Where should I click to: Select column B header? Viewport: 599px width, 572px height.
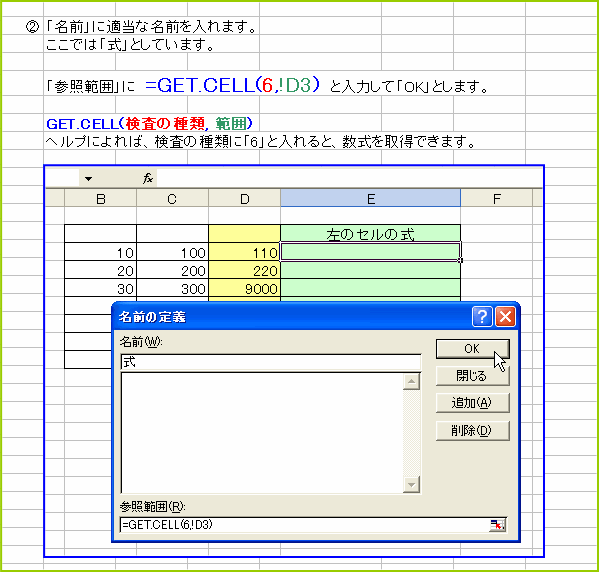point(100,199)
